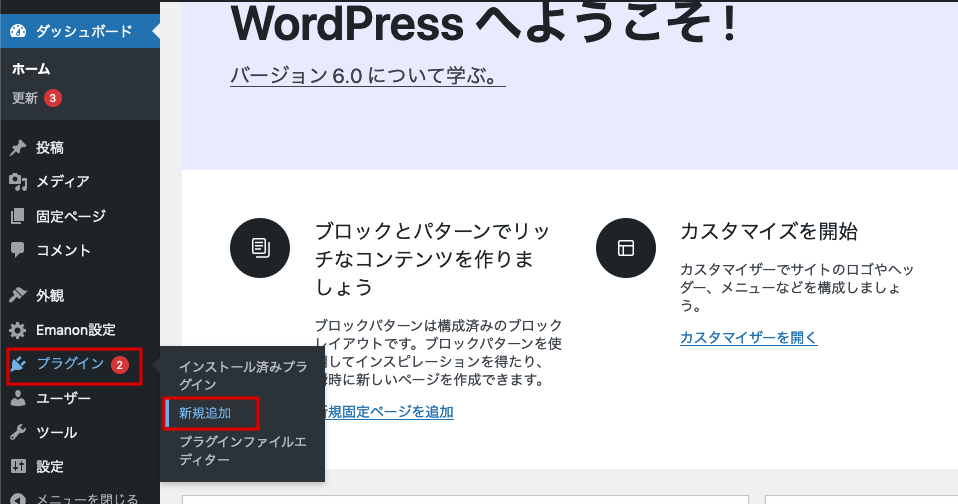Follow the カスタマイザーを開く link

coord(748,337)
